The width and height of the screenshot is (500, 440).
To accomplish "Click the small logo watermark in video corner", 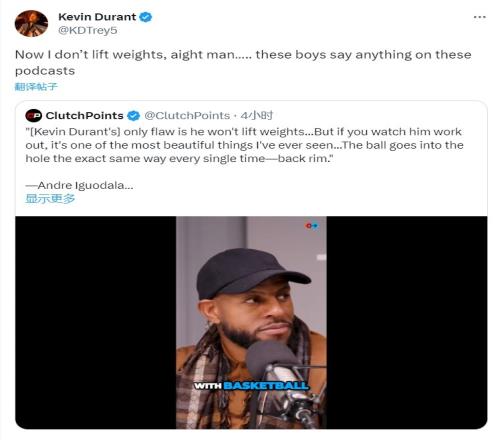I will tap(312, 226).
